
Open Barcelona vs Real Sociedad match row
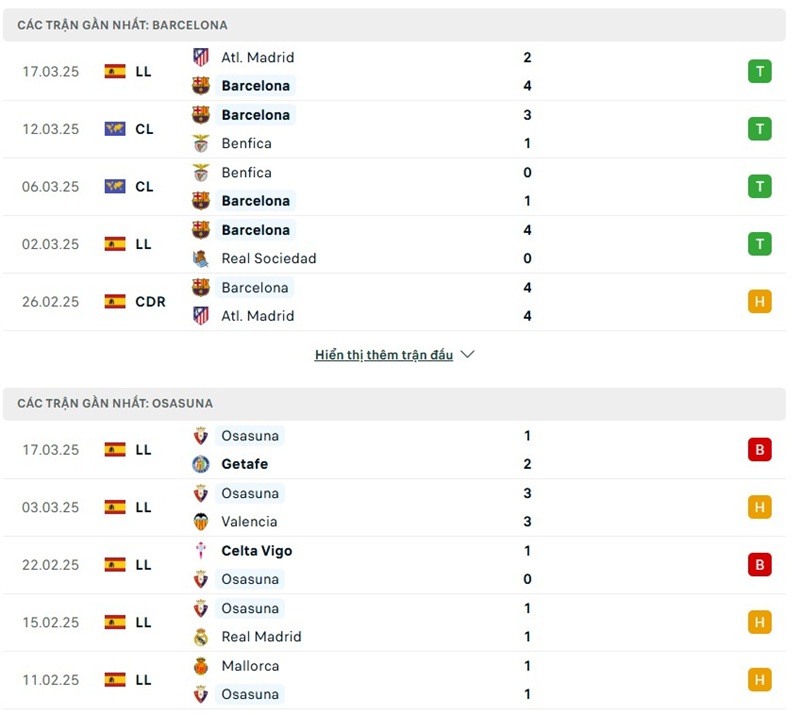click(x=400, y=244)
